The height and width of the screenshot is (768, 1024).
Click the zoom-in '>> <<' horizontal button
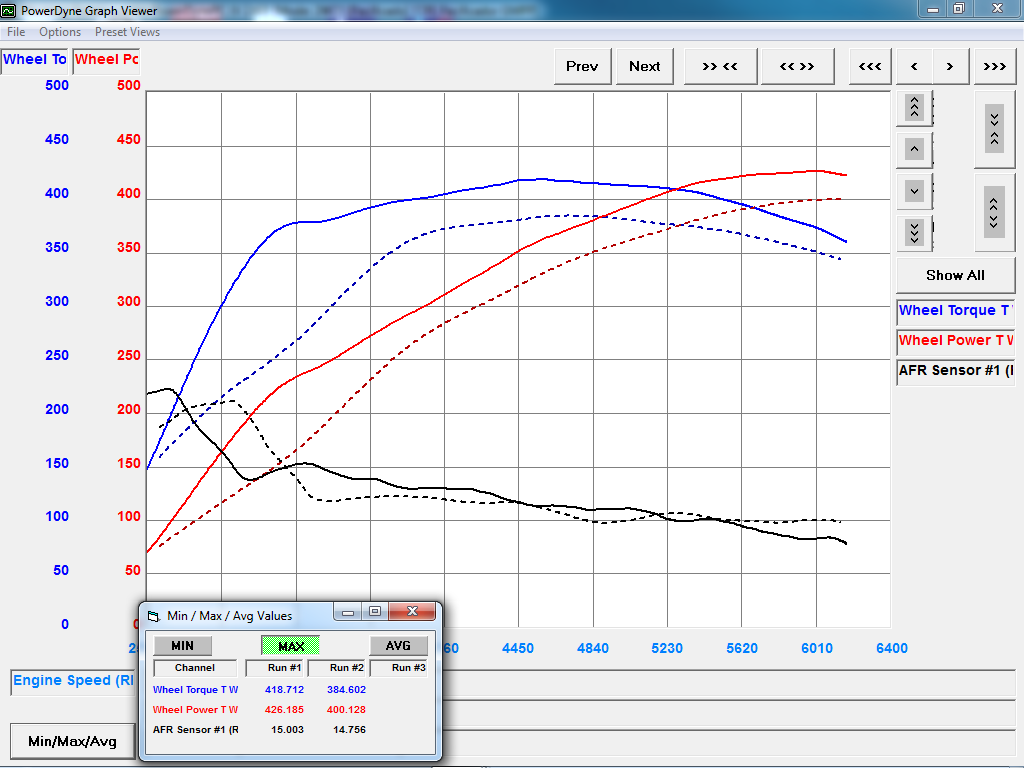coord(720,66)
